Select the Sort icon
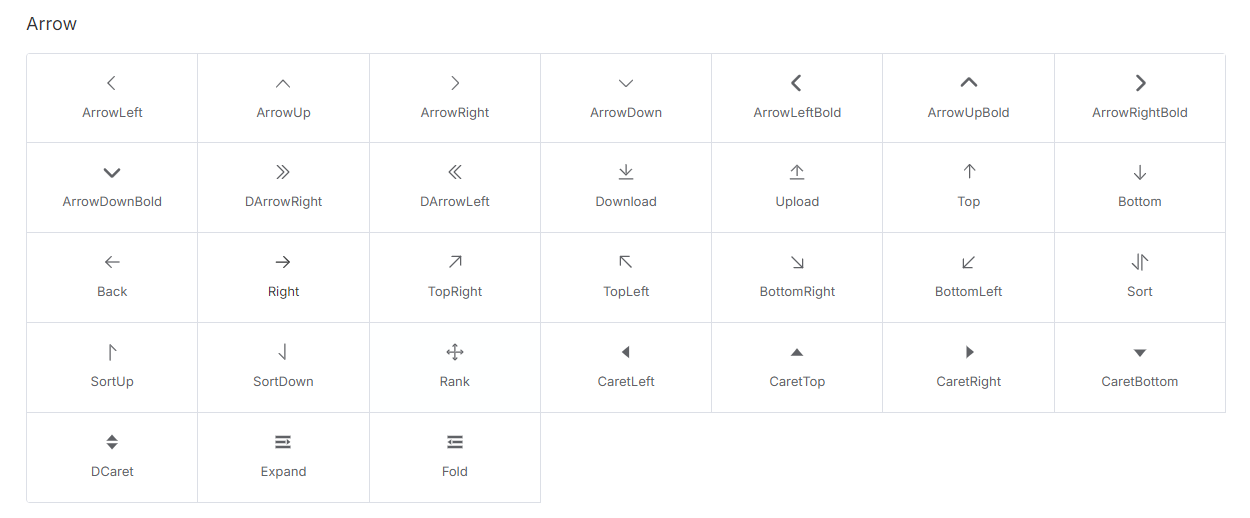Image resolution: width=1250 pixels, height=518 pixels. pos(1140,262)
